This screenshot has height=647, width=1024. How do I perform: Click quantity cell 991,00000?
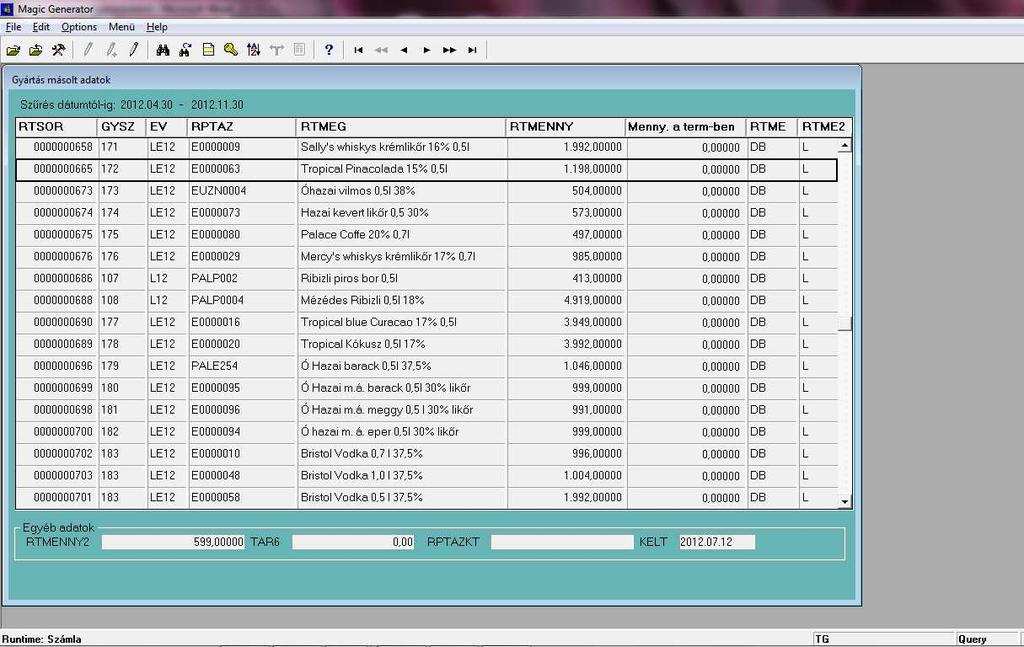[566, 410]
